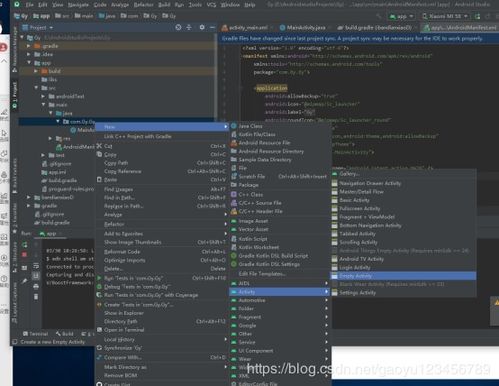499x386 pixels.
Task: Open the Build menu
Action: coord(164,5)
